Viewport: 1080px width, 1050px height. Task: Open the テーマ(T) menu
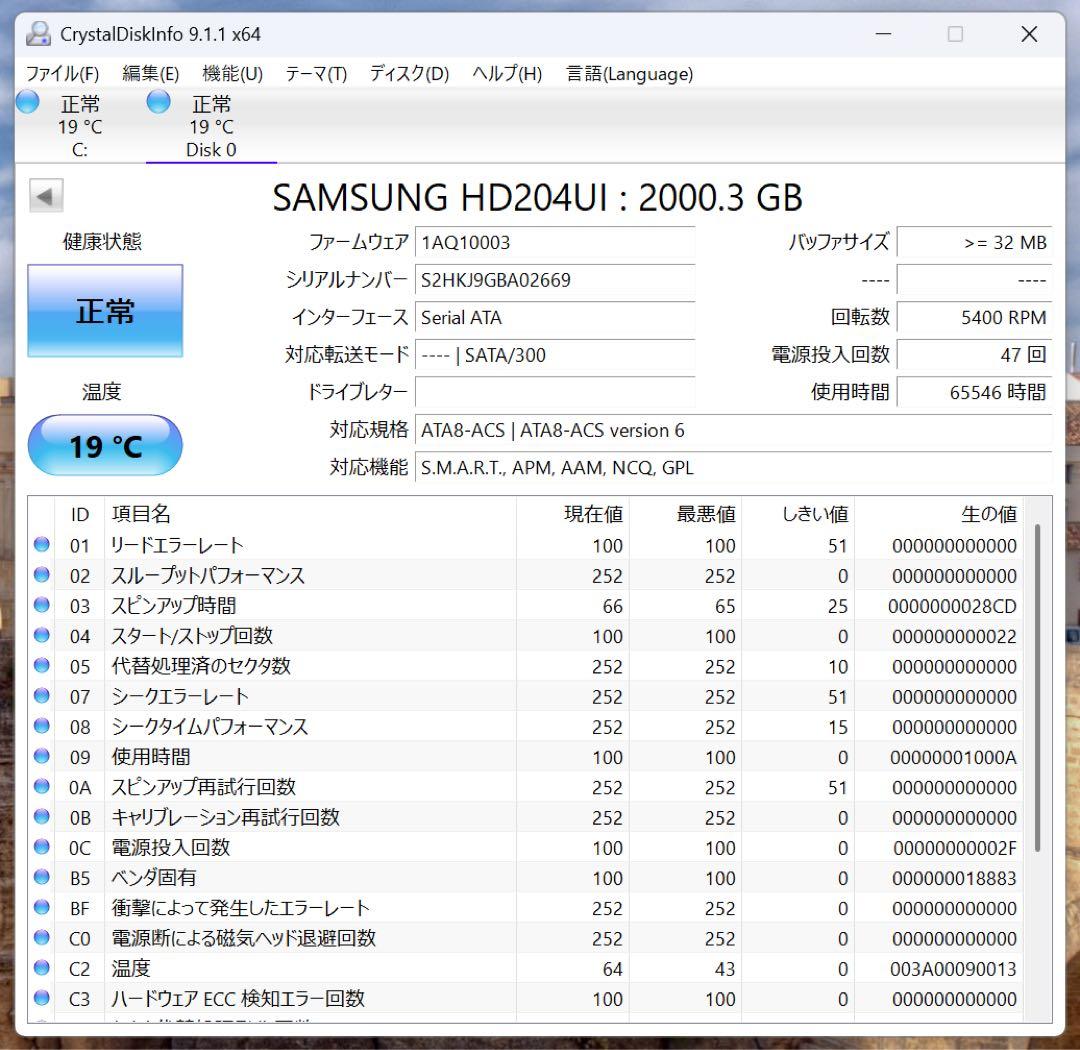point(315,73)
